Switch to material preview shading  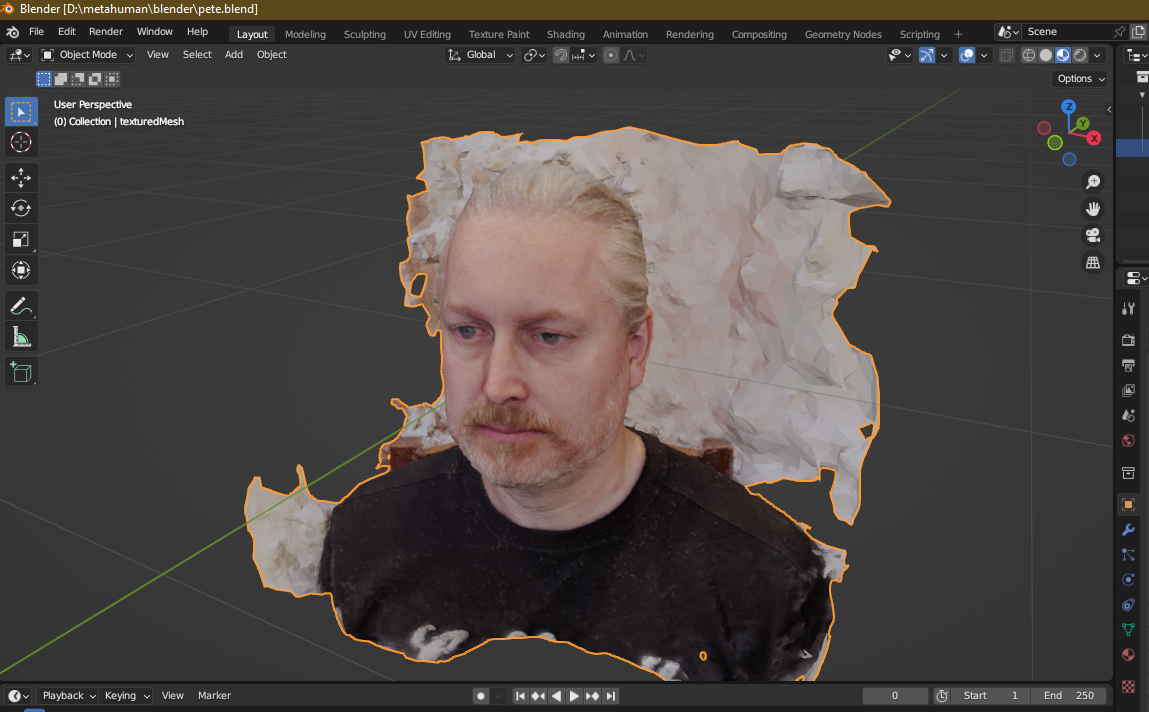[1063, 55]
